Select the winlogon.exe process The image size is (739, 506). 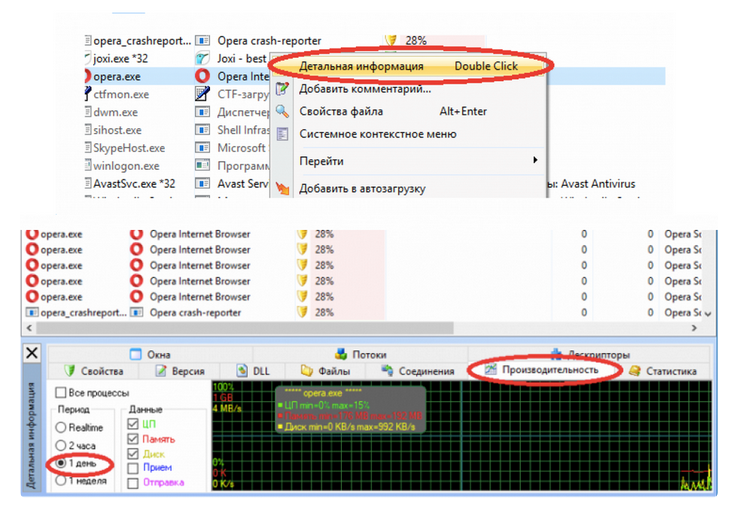click(126, 166)
